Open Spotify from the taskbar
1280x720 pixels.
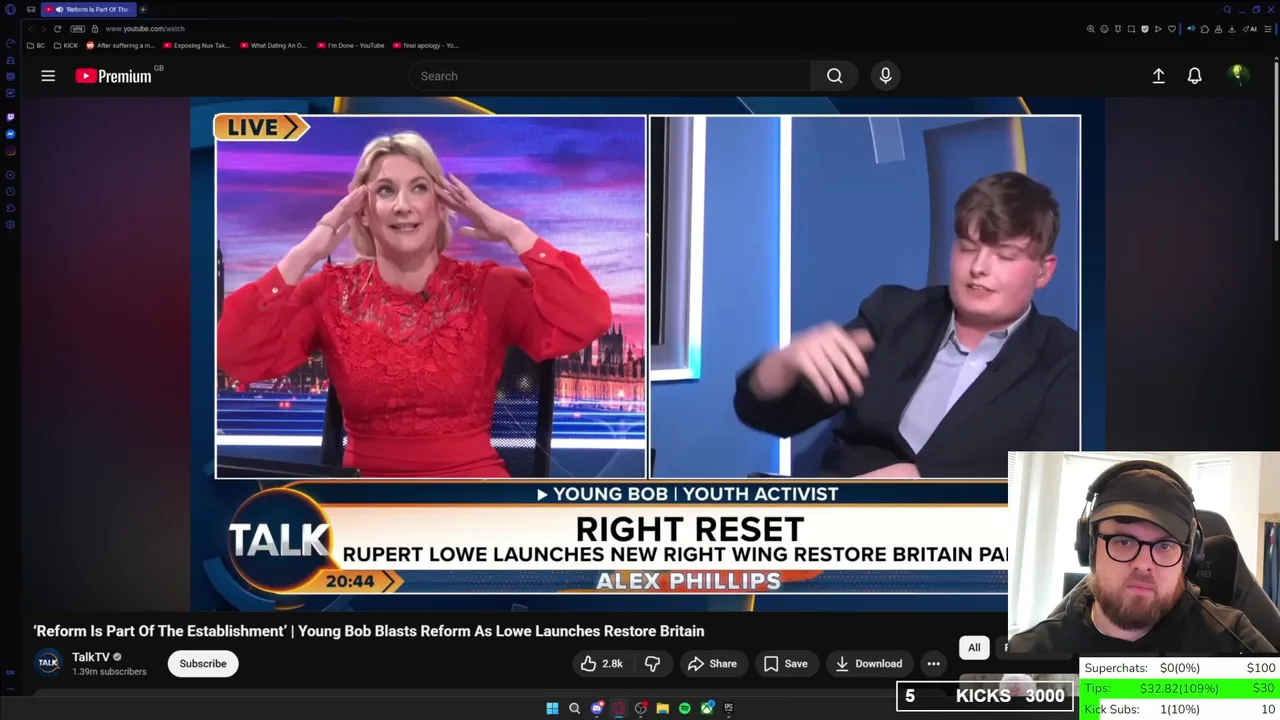click(x=685, y=708)
